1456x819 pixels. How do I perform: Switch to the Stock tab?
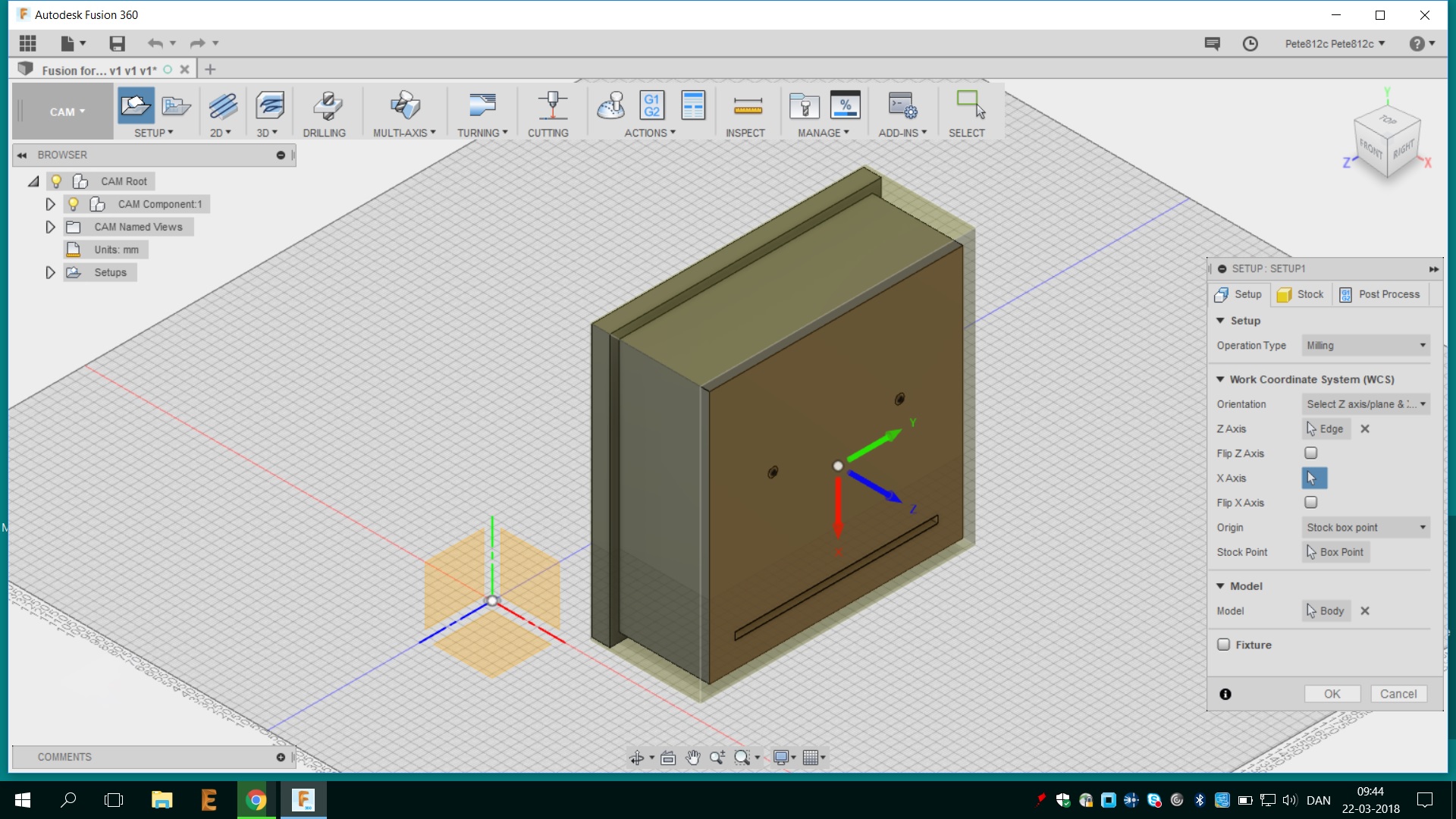click(x=1301, y=294)
